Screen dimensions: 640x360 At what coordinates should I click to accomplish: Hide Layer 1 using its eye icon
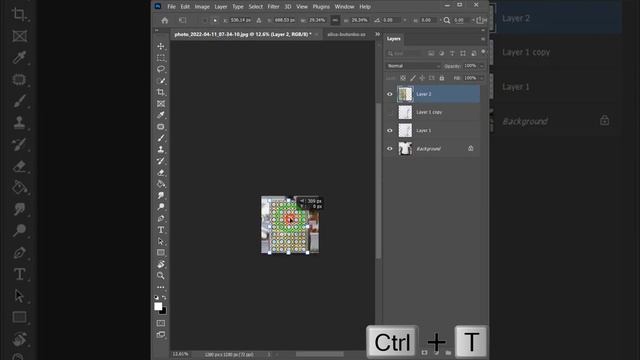tap(389, 131)
